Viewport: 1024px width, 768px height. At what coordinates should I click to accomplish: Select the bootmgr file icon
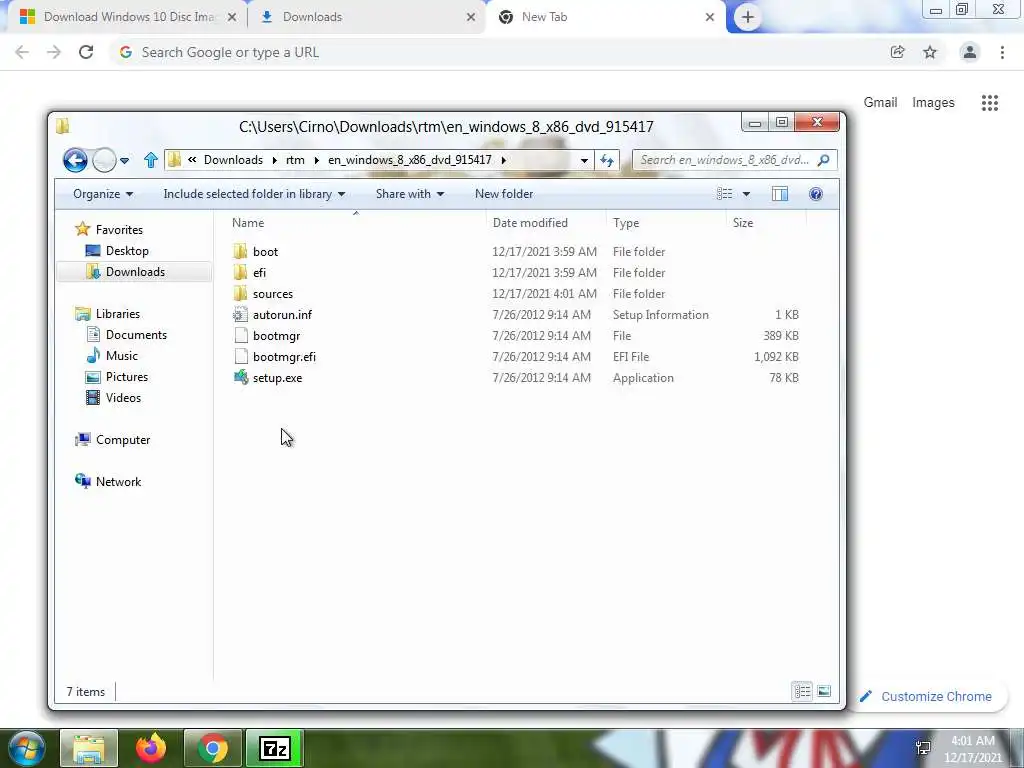[241, 336]
